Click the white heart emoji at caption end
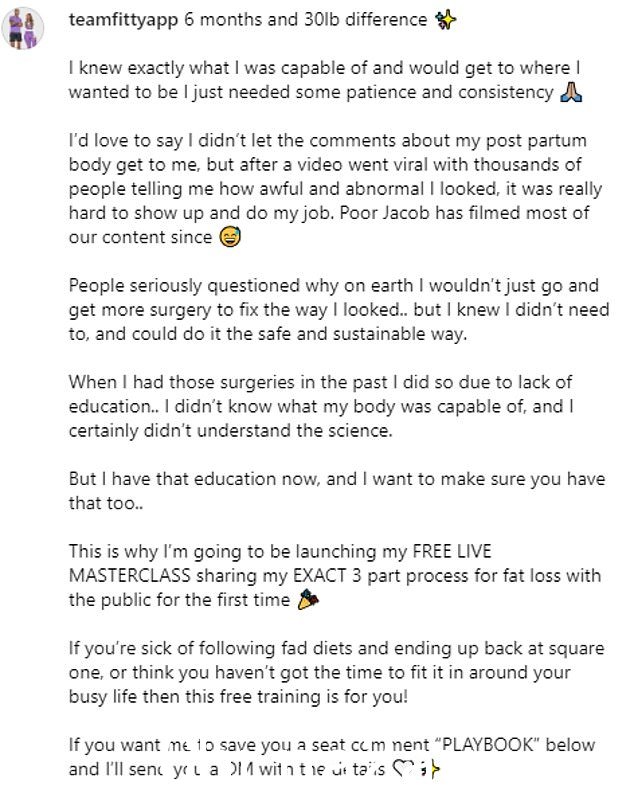 tap(403, 769)
